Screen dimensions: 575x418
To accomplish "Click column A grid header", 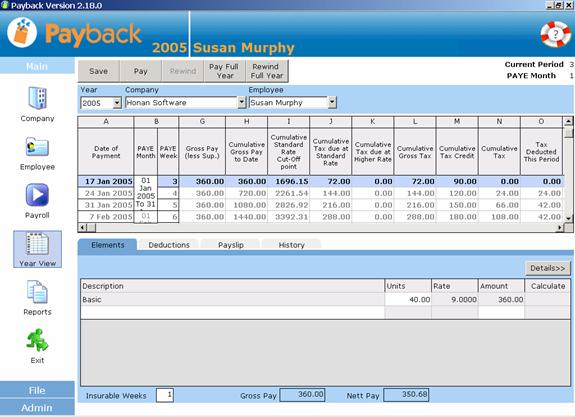I will [x=106, y=121].
